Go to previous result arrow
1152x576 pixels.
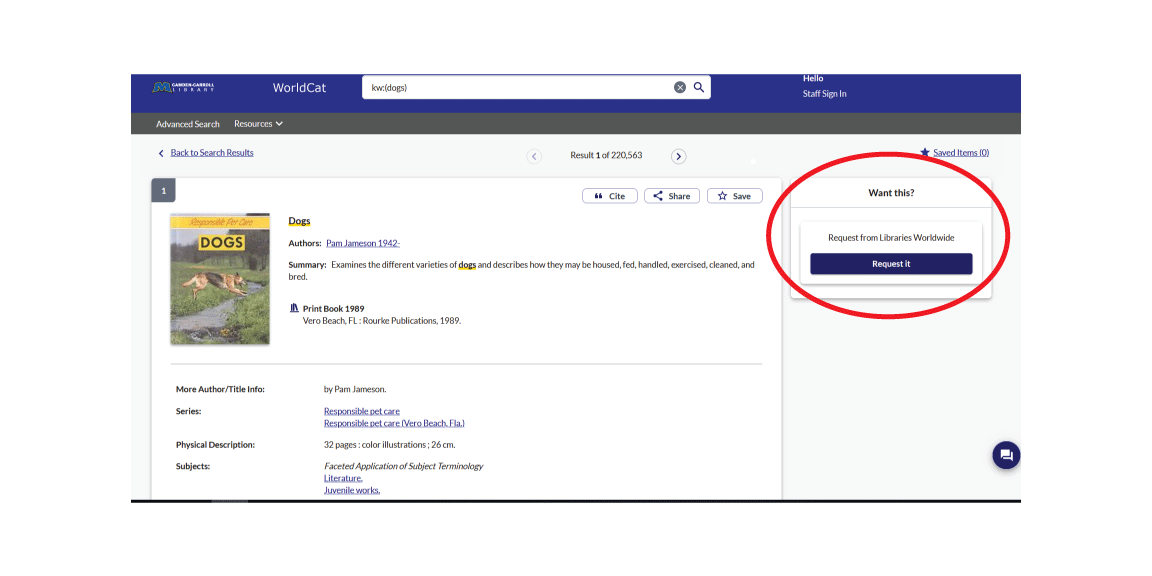click(534, 156)
